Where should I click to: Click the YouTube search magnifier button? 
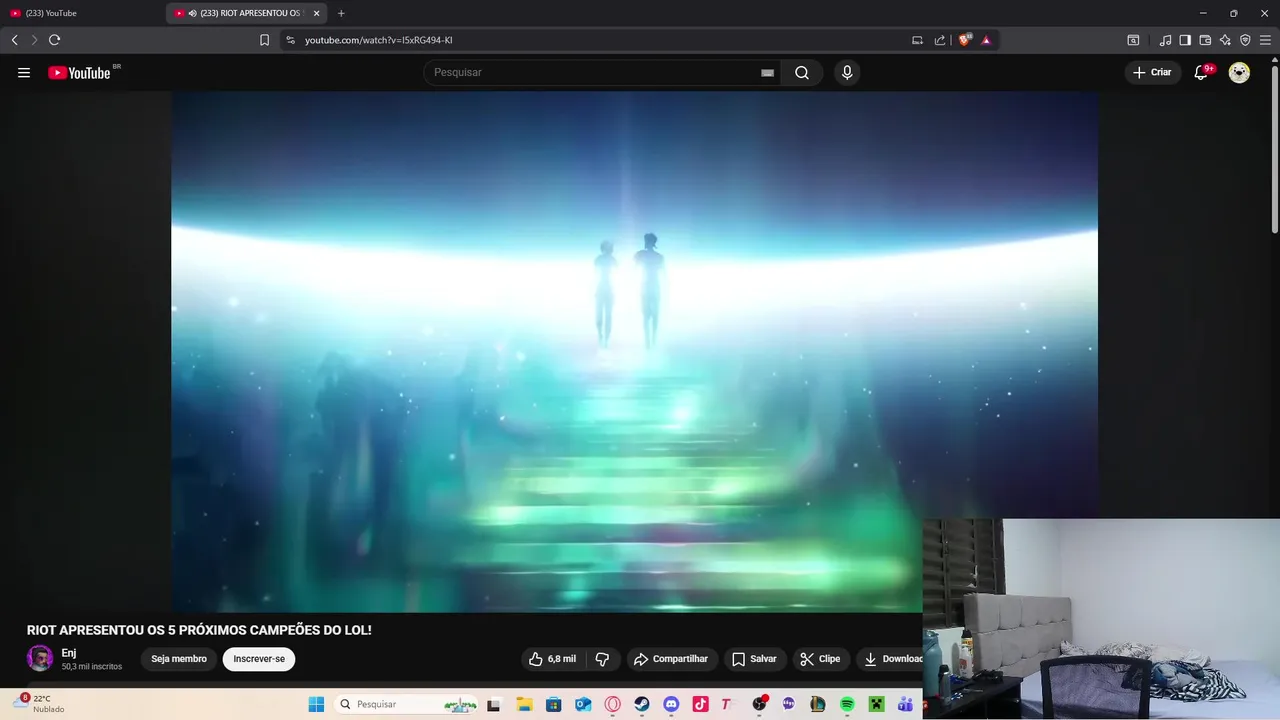[x=802, y=72]
